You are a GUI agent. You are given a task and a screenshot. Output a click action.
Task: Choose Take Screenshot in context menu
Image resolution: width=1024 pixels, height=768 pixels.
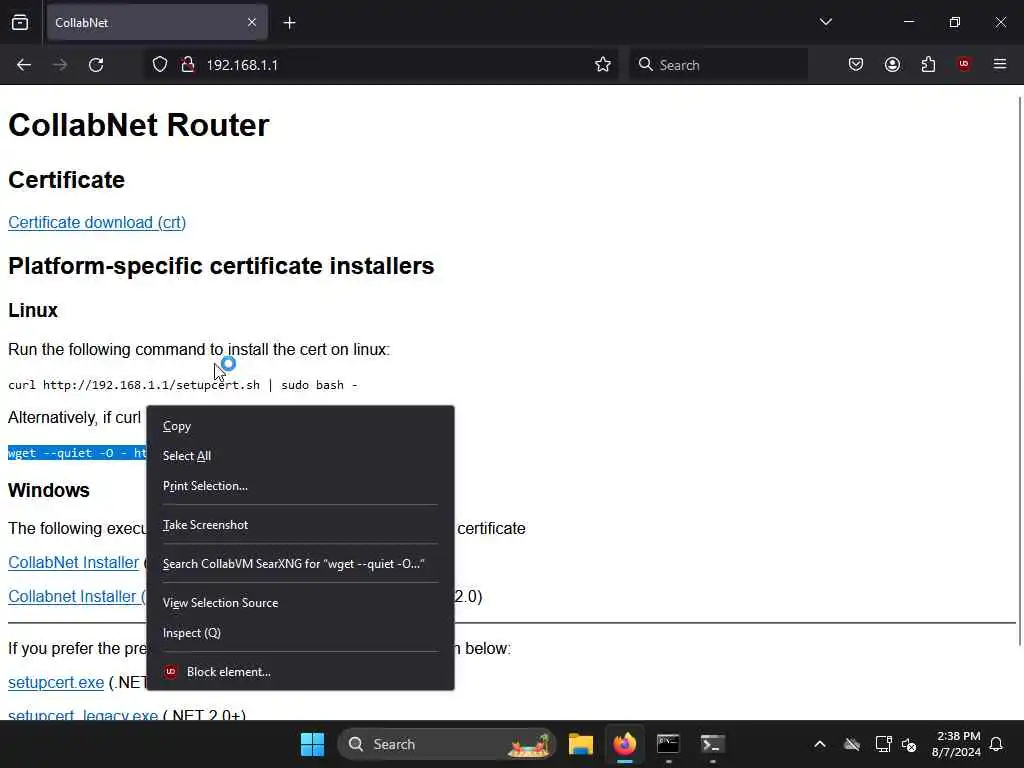tap(300, 525)
